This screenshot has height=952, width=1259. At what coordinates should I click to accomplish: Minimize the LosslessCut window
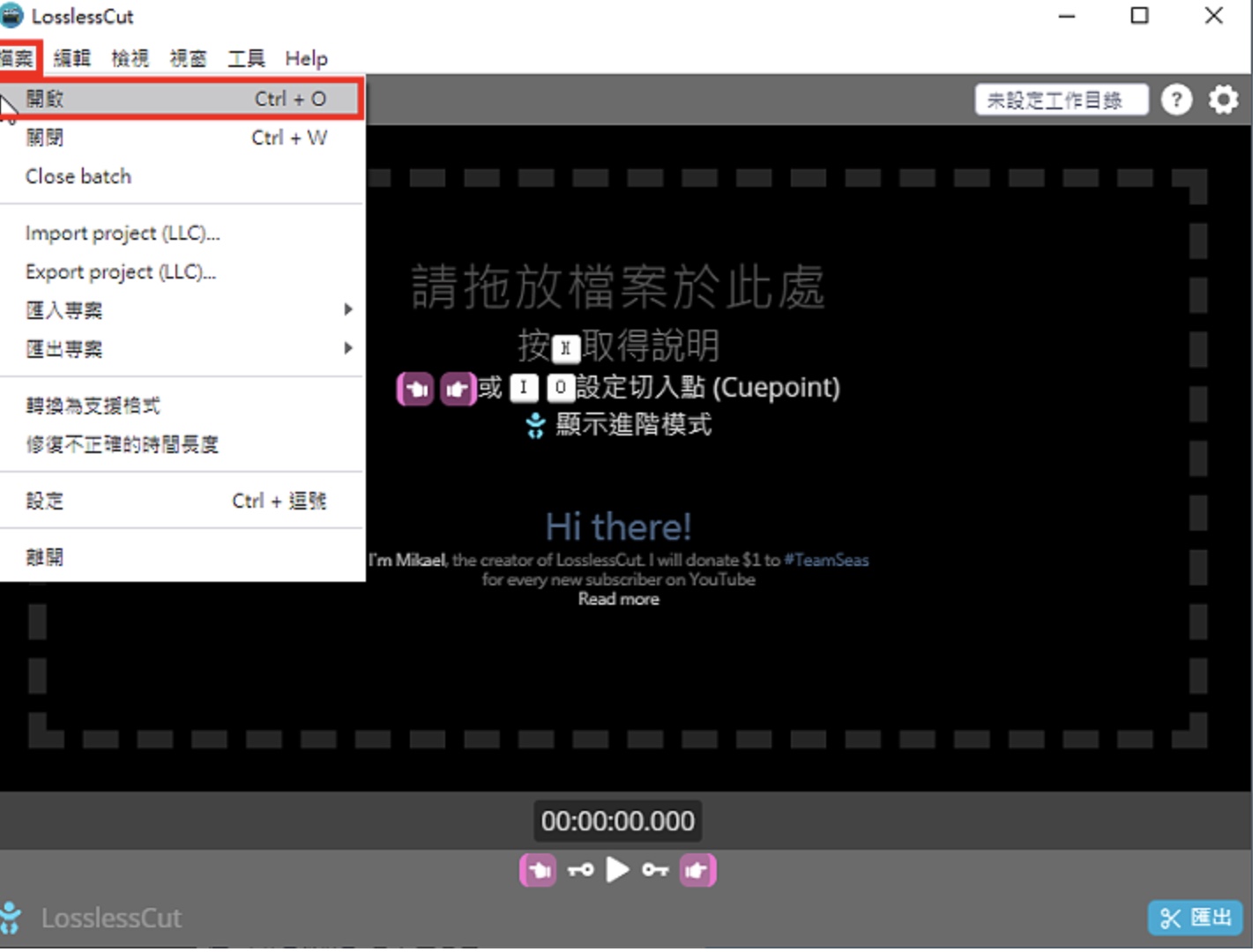pyautogui.click(x=1067, y=16)
